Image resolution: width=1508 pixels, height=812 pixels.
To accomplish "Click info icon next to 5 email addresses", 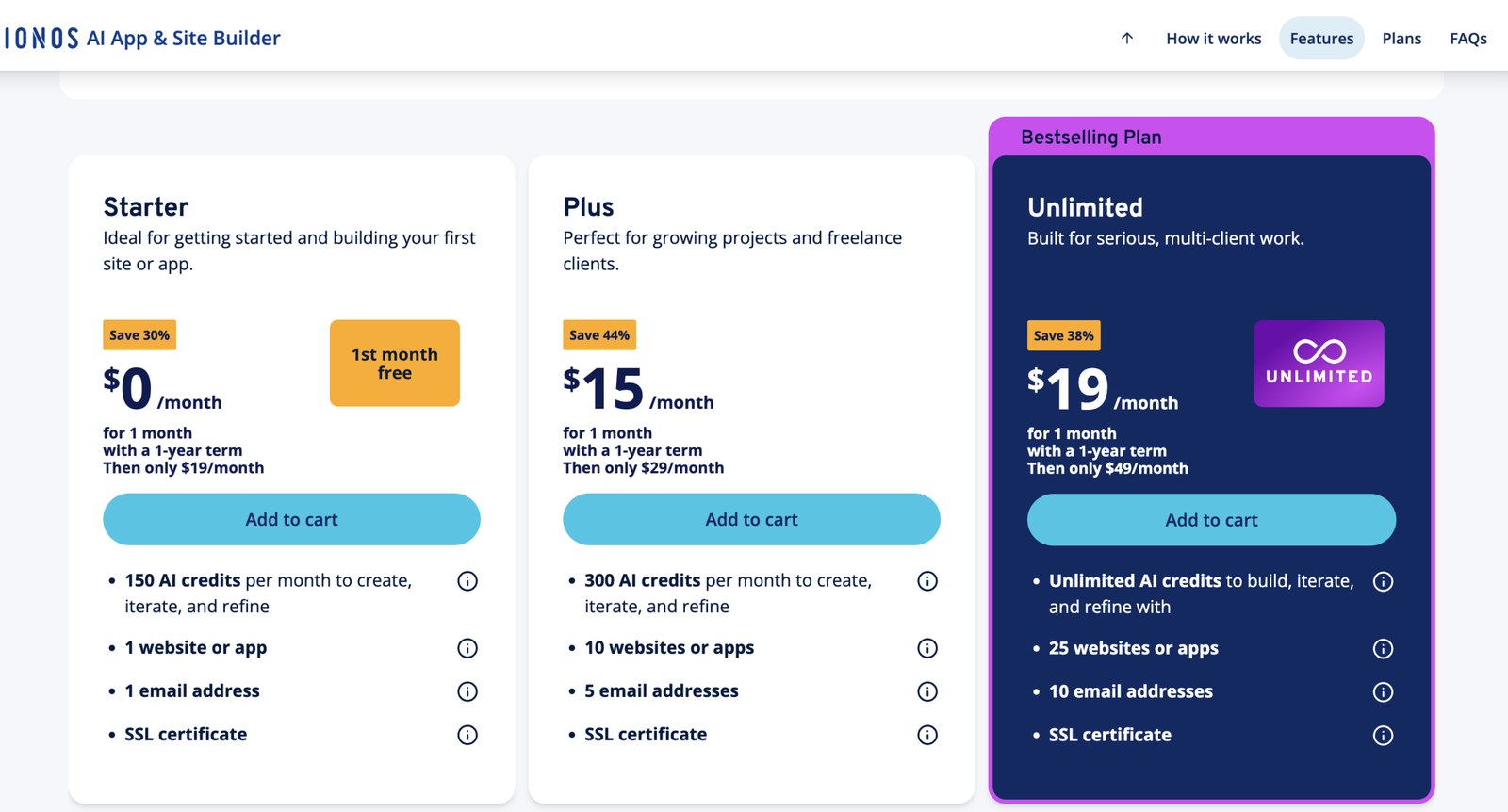I will click(x=927, y=691).
